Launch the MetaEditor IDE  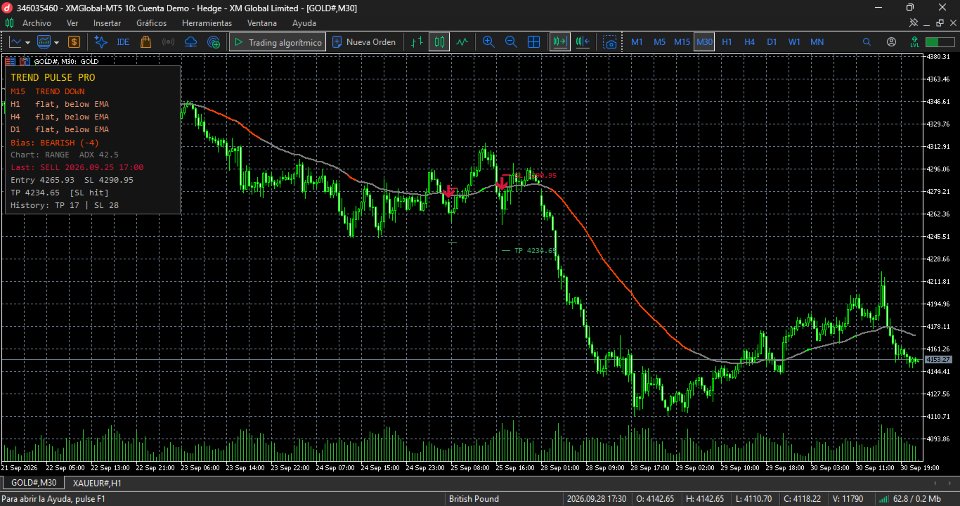click(x=123, y=42)
